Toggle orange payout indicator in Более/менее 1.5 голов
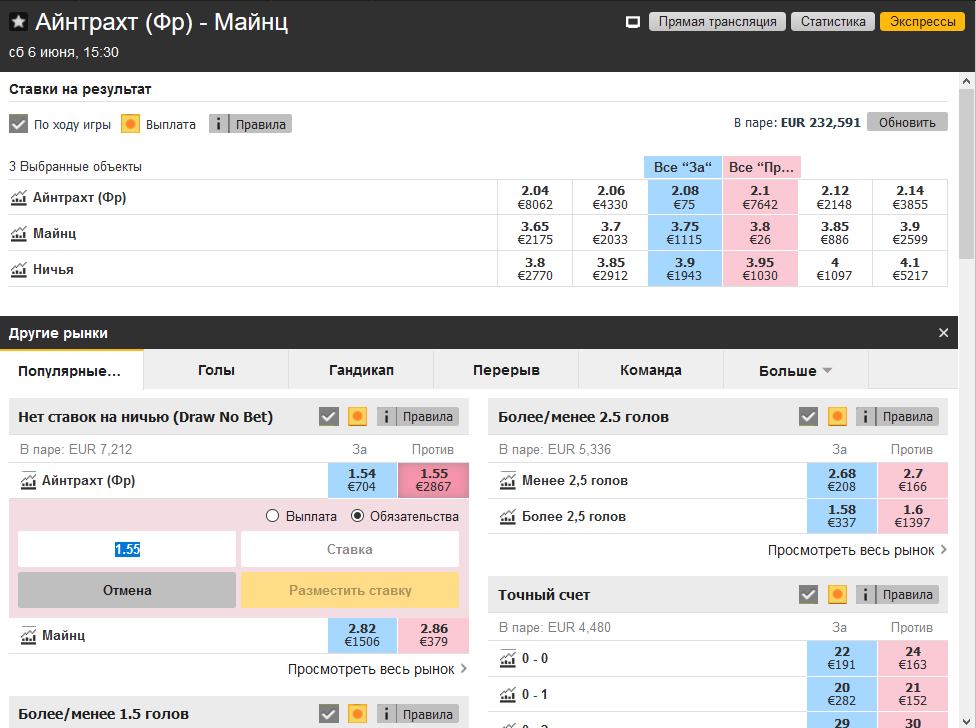The width and height of the screenshot is (976, 728). (357, 714)
